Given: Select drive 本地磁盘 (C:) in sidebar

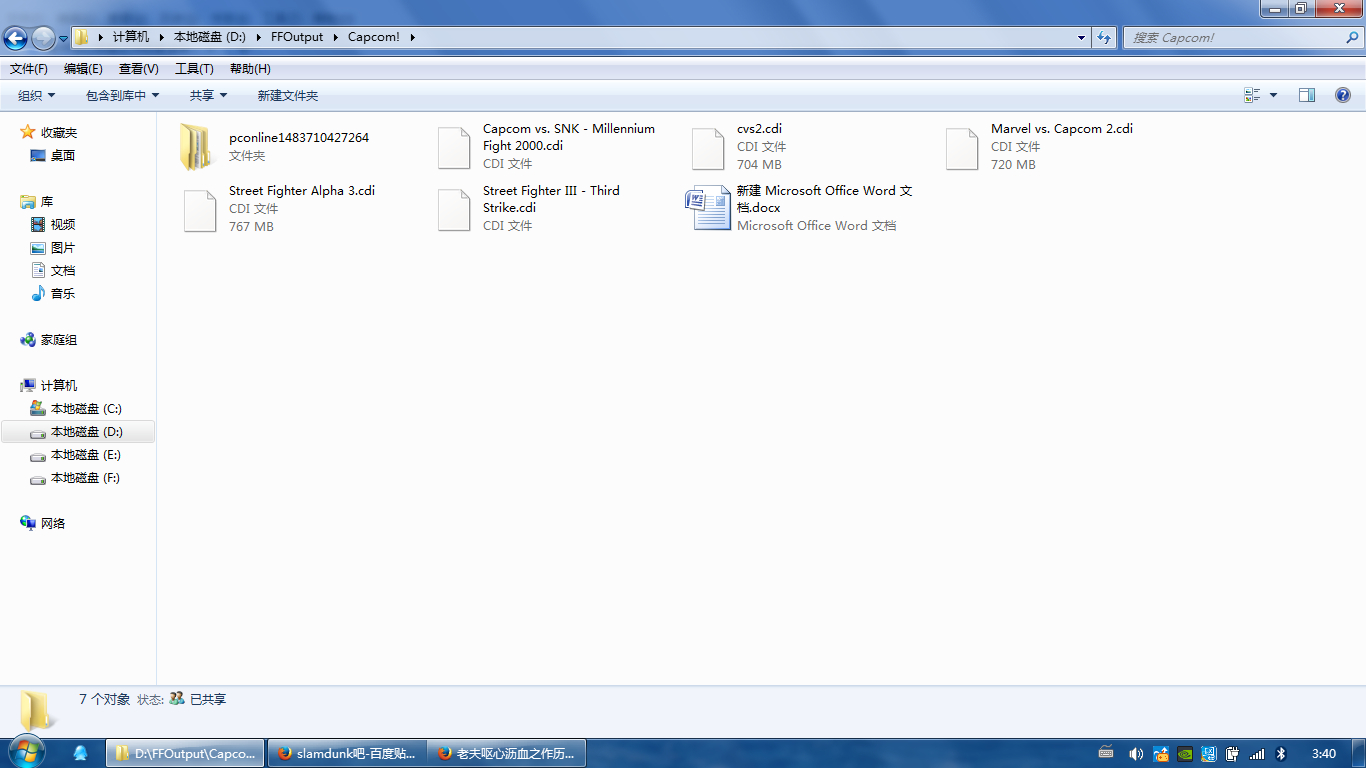Looking at the screenshot, I should pos(86,408).
